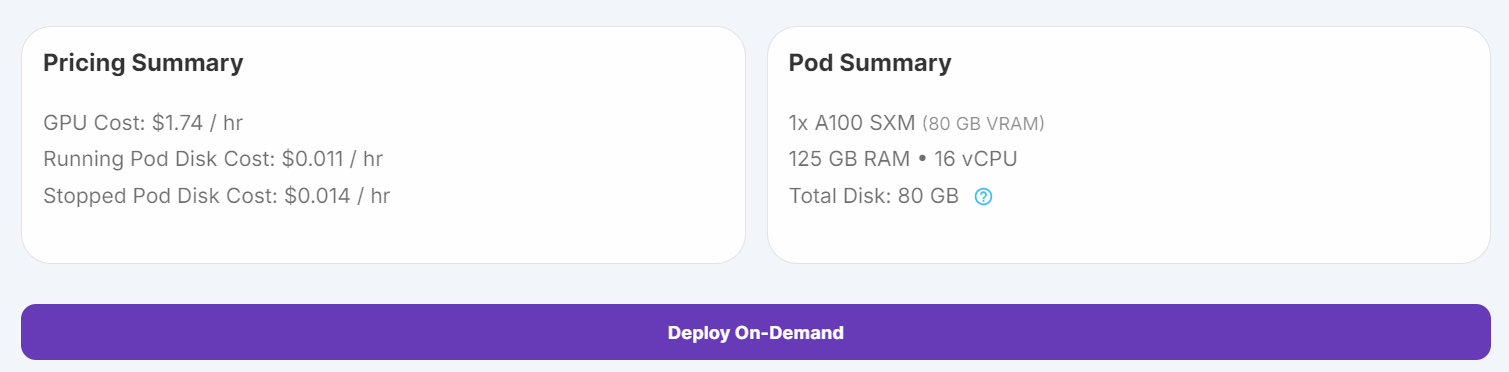Click the help icon beside Total Disk
1509x372 pixels.
983,197
